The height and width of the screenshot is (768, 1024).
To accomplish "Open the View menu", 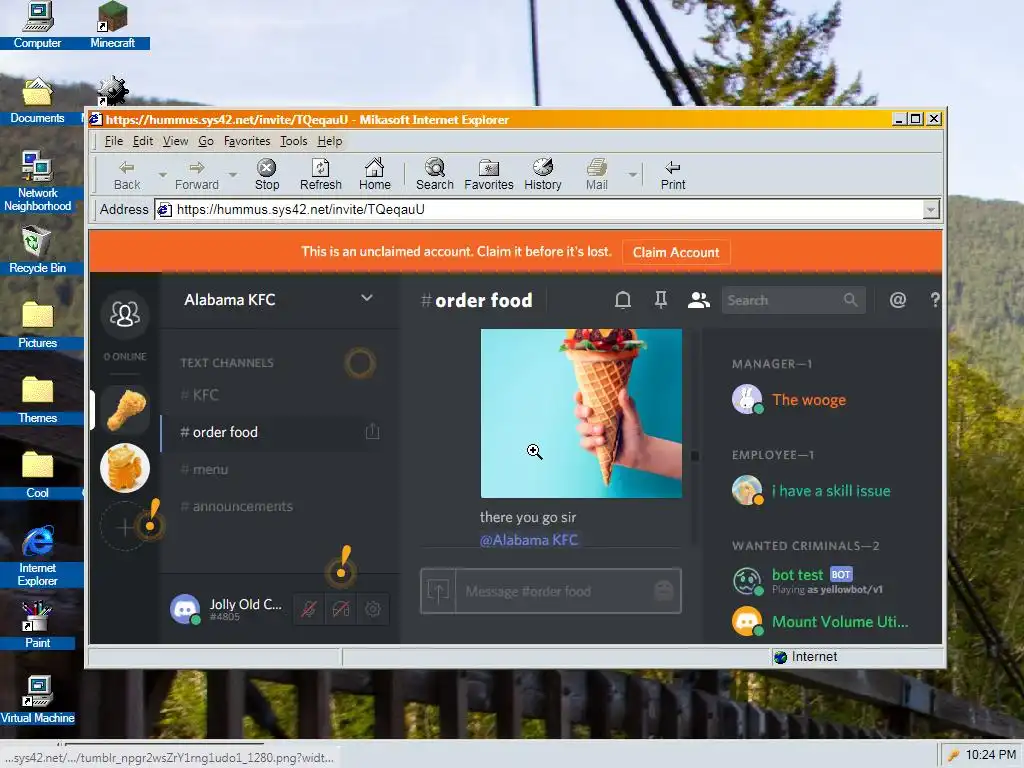I will tap(175, 141).
